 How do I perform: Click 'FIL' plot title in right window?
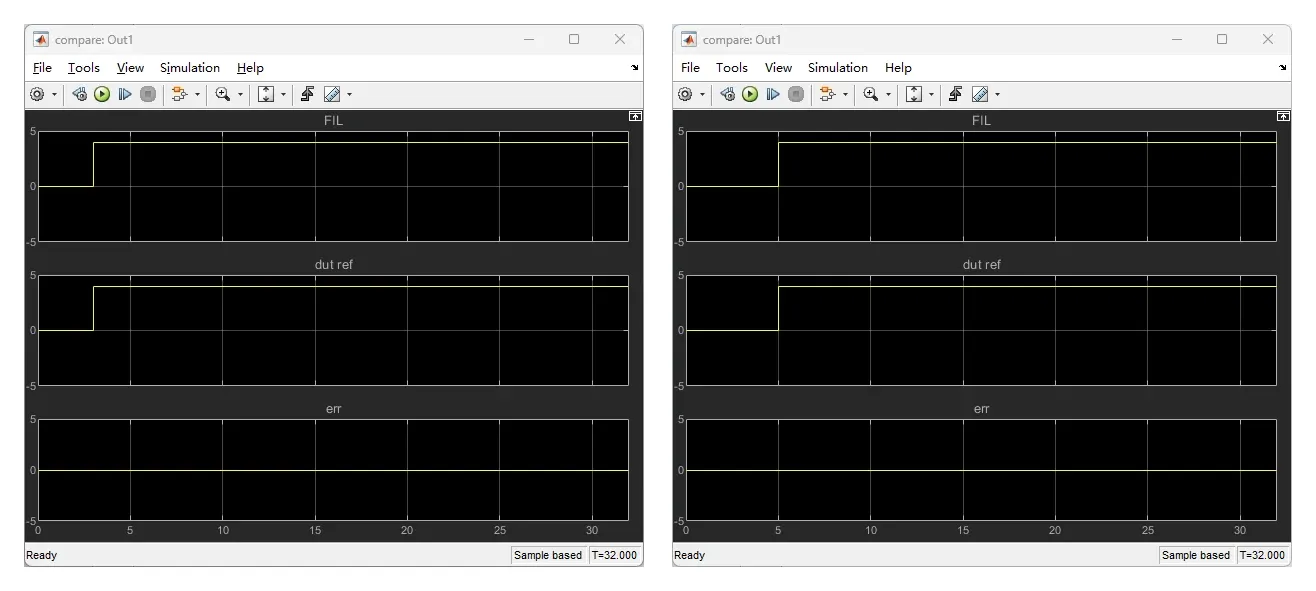point(982,121)
